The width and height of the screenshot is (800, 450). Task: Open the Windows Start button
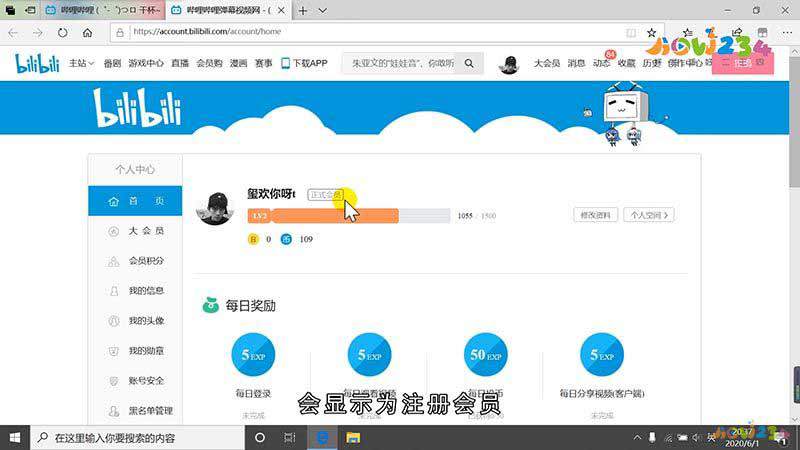(15, 438)
